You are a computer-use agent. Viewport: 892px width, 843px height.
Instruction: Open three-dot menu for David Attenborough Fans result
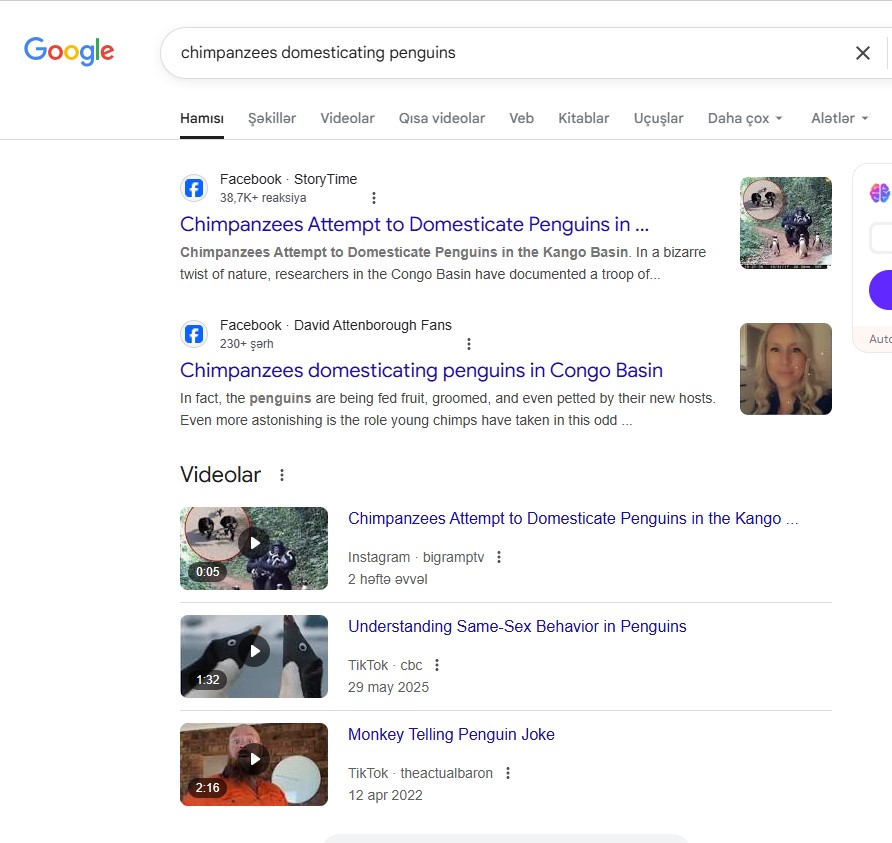pyautogui.click(x=469, y=344)
